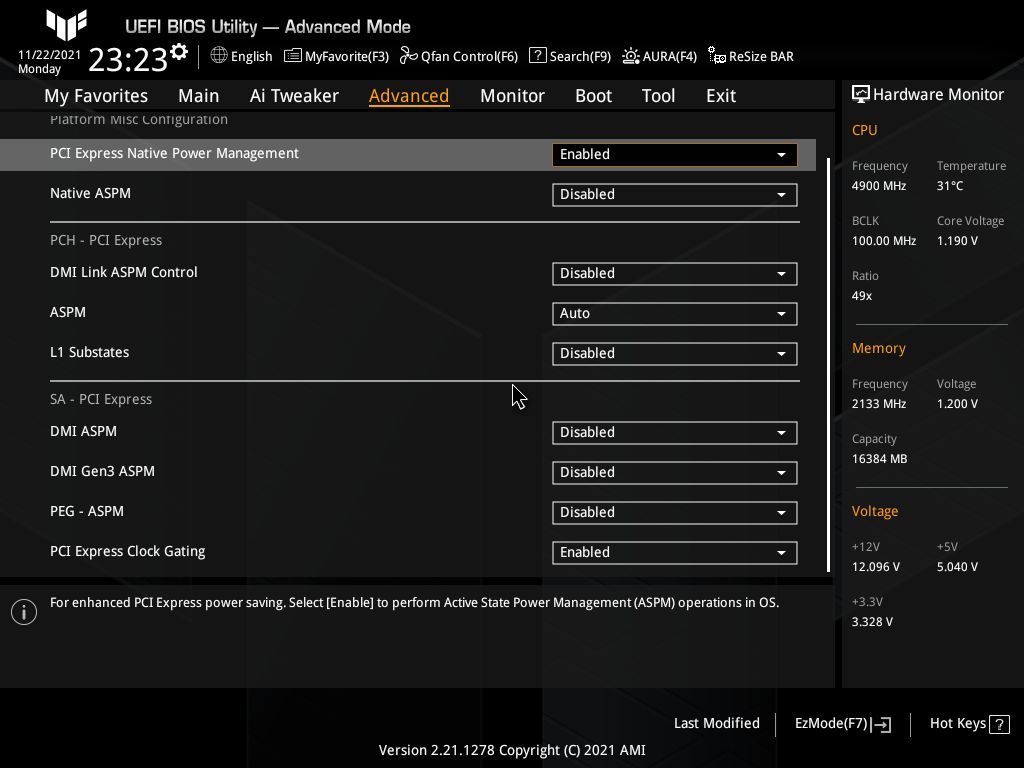
Task: Open the Native ASPM dropdown
Action: click(x=675, y=195)
